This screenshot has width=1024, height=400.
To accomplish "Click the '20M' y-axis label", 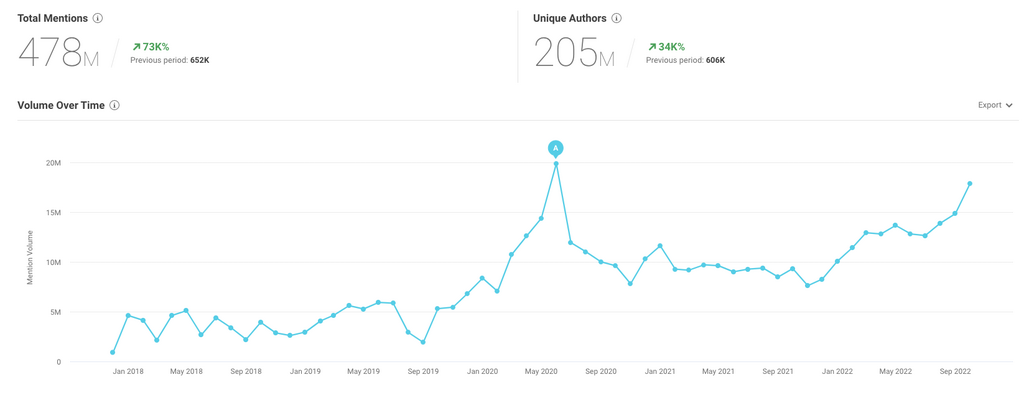I will tap(52, 163).
